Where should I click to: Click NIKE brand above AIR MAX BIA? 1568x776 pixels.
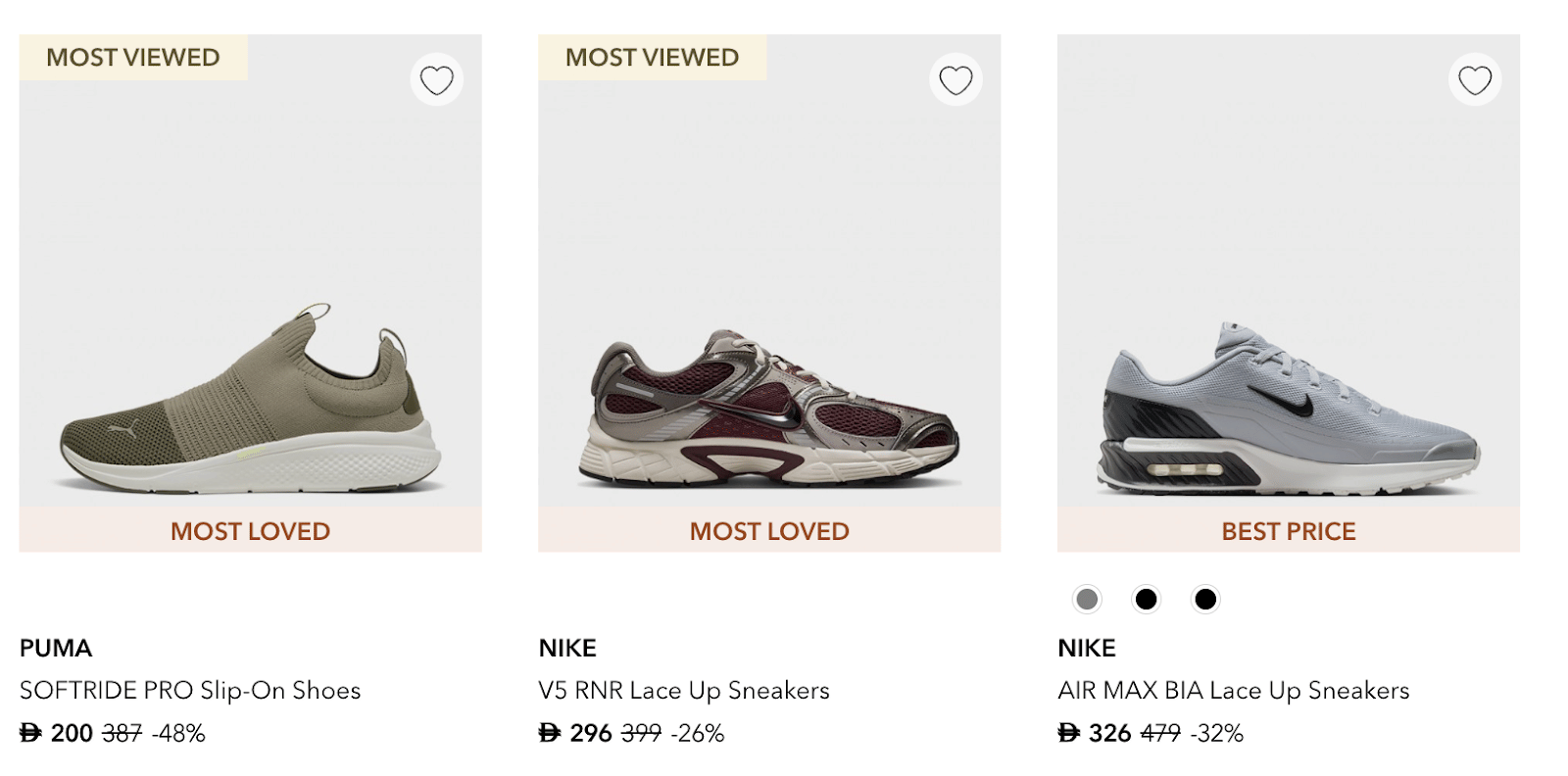coord(1087,649)
